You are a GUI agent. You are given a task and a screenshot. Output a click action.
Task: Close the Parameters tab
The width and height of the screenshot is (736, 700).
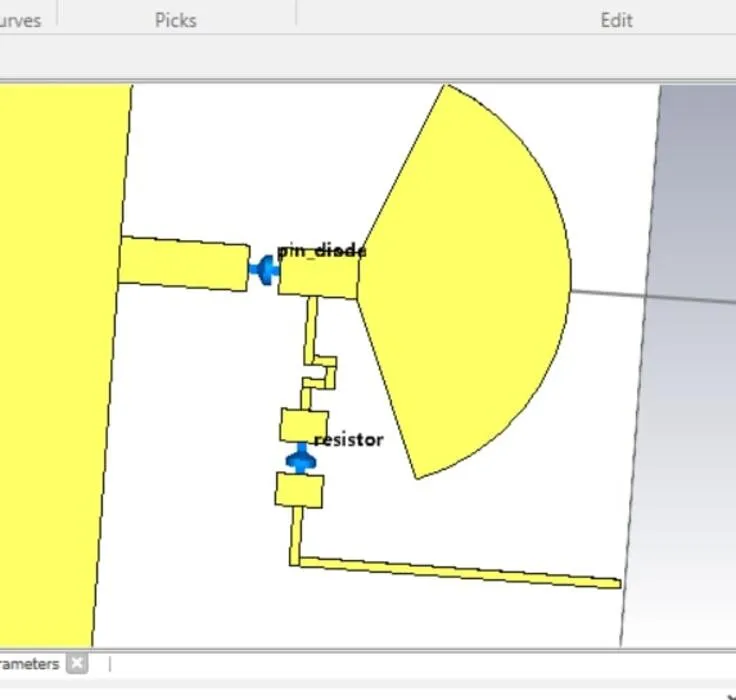78,663
